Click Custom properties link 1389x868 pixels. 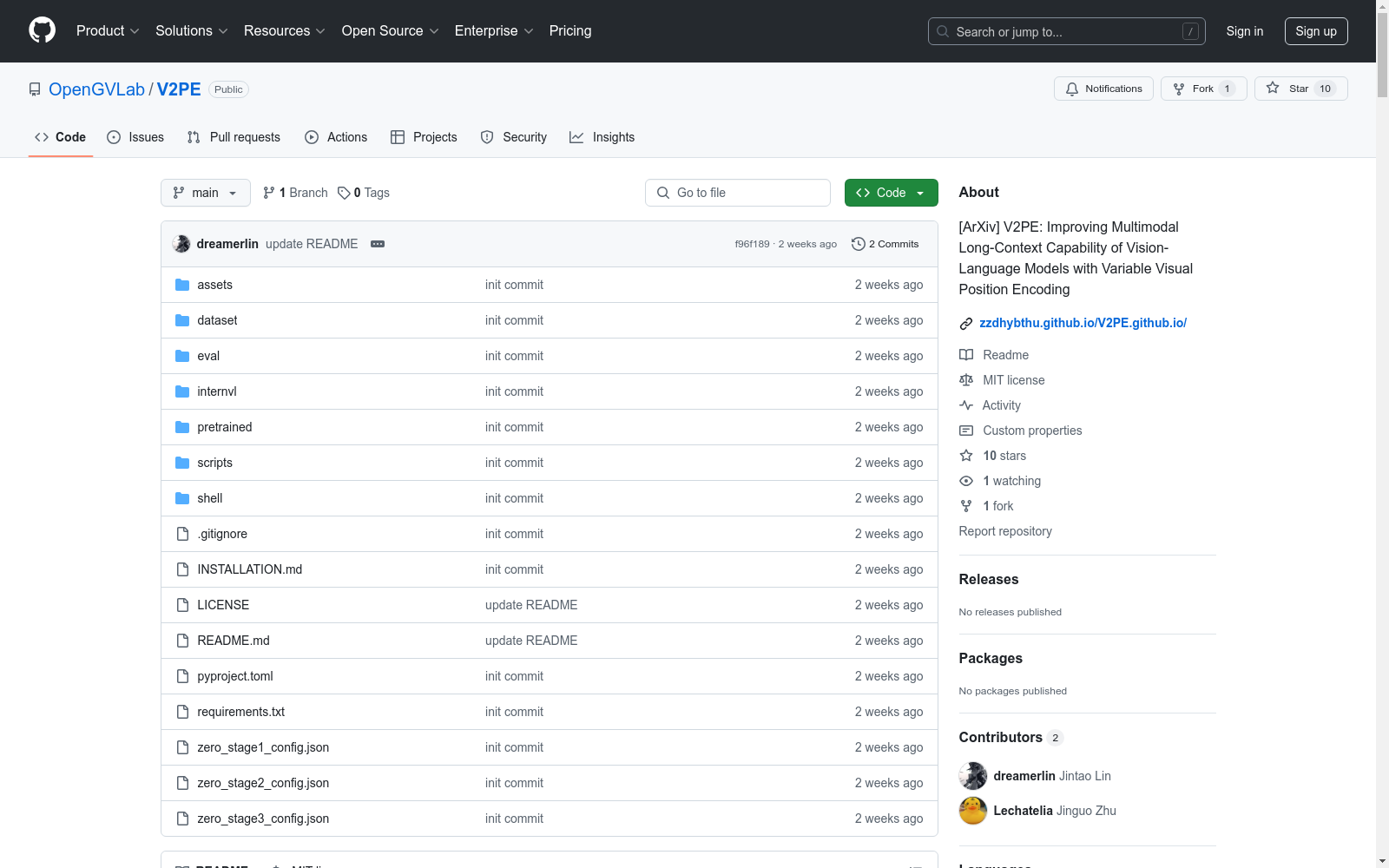pyautogui.click(x=1032, y=431)
